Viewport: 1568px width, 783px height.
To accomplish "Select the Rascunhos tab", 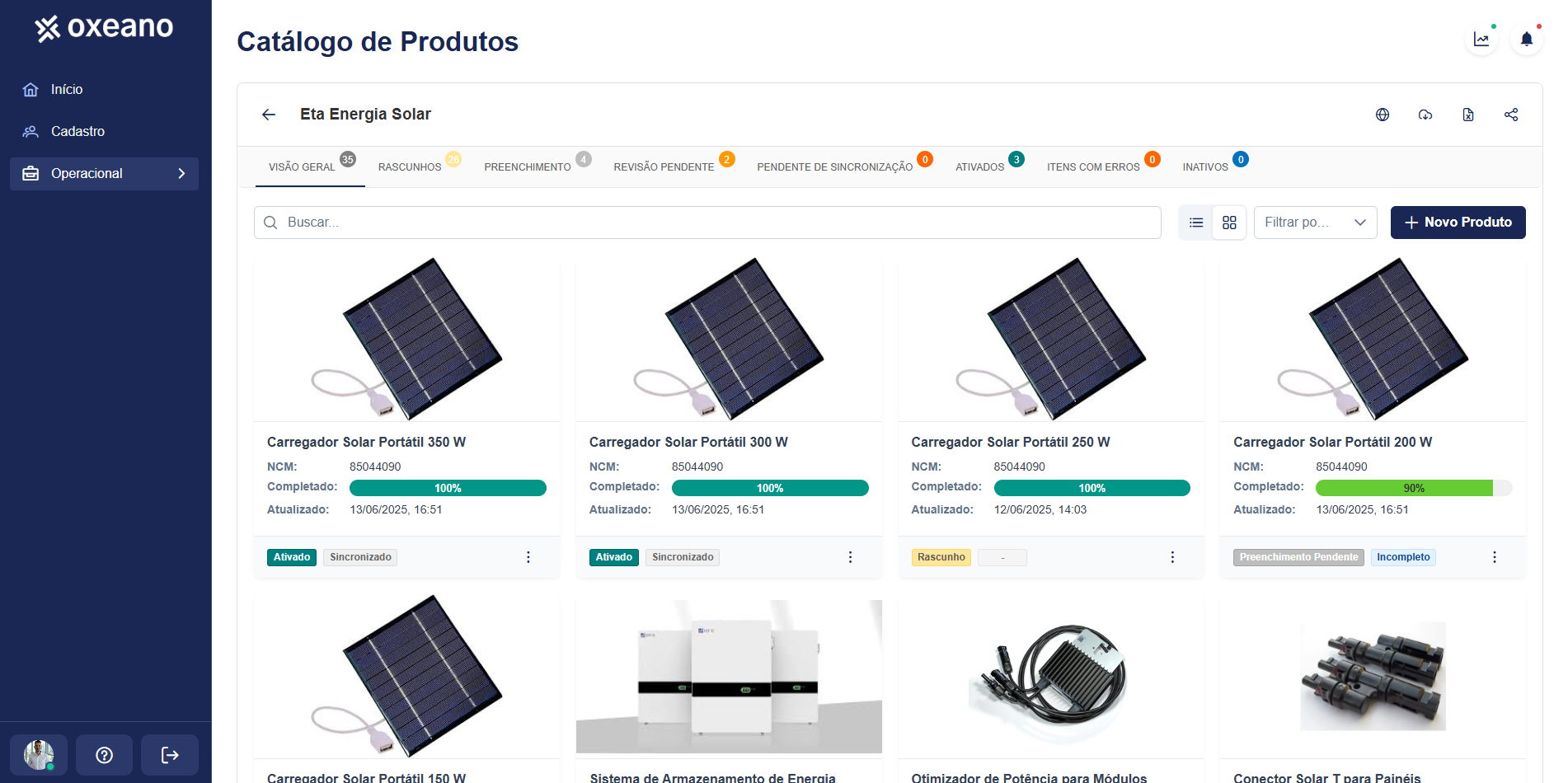I will coord(410,166).
